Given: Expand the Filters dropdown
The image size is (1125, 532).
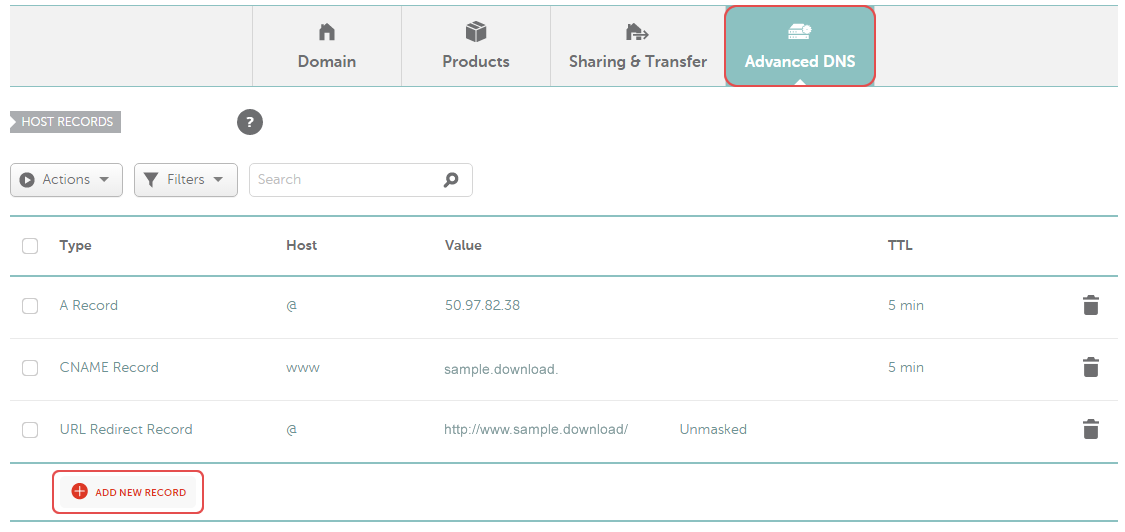Looking at the screenshot, I should pyautogui.click(x=185, y=180).
